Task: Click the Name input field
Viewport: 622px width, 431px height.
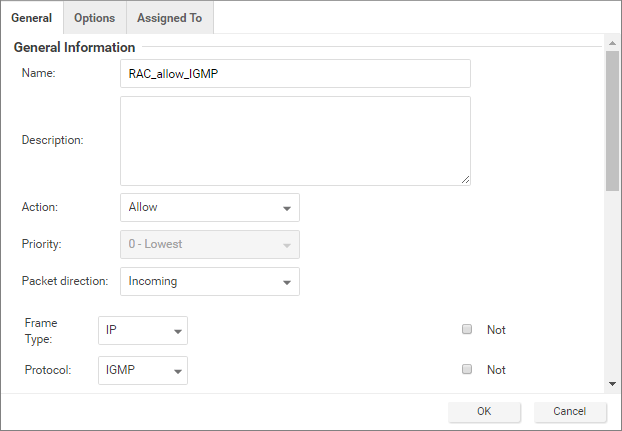Action: [x=294, y=74]
